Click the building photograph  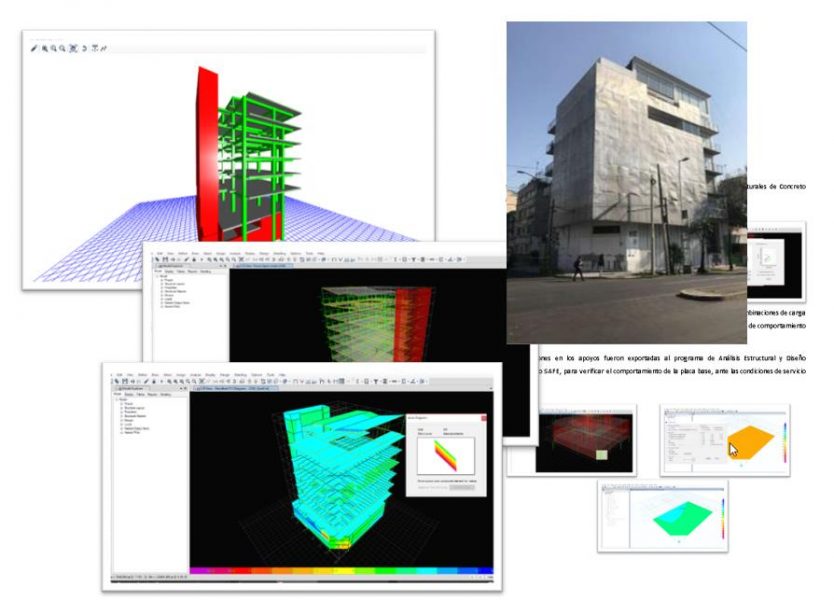coord(626,180)
